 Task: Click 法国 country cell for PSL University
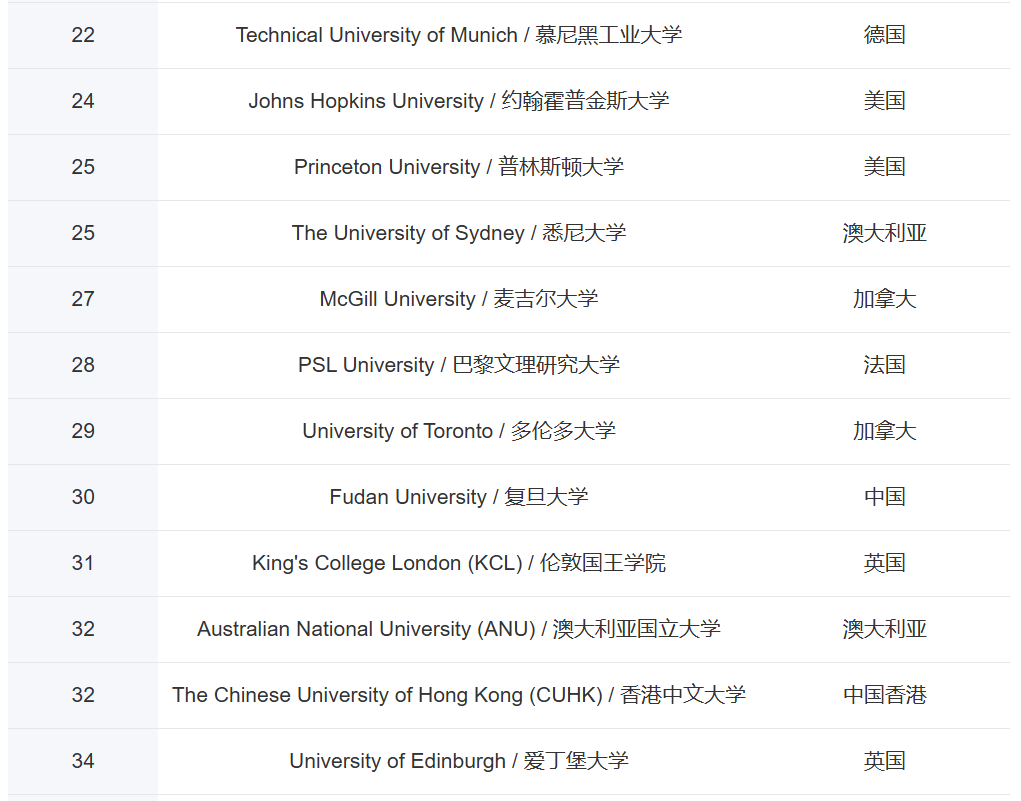[x=884, y=365]
